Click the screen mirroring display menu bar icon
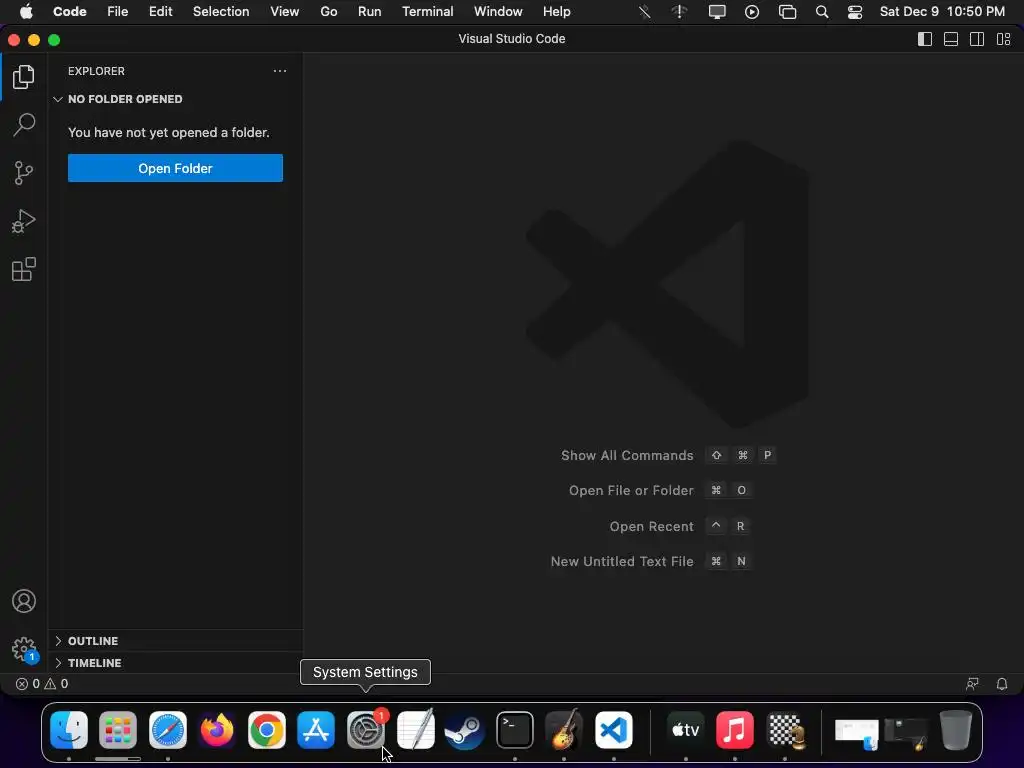 pos(717,12)
